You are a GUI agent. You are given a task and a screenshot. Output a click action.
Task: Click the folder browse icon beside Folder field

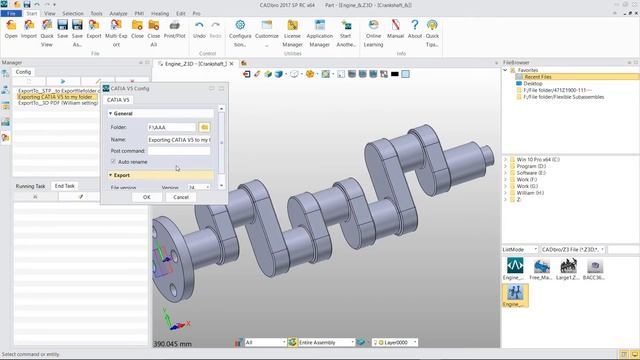(x=204, y=127)
